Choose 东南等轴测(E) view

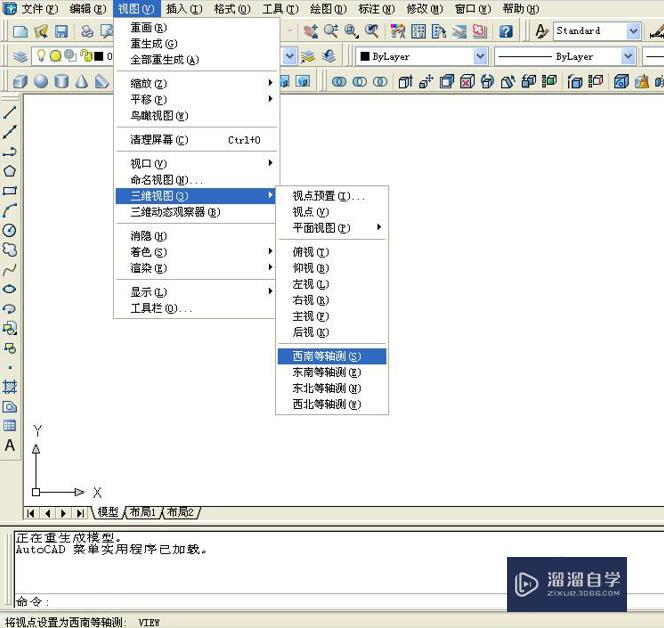click(x=332, y=372)
